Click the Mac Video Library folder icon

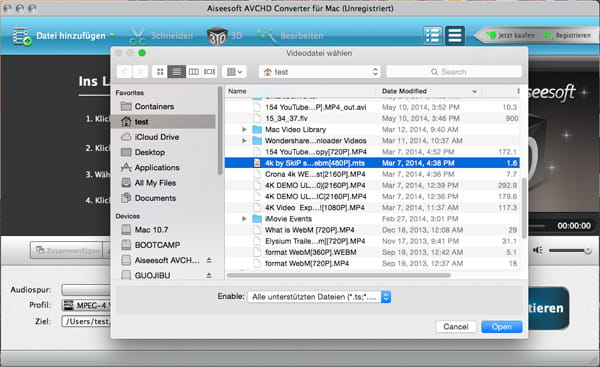[257, 129]
